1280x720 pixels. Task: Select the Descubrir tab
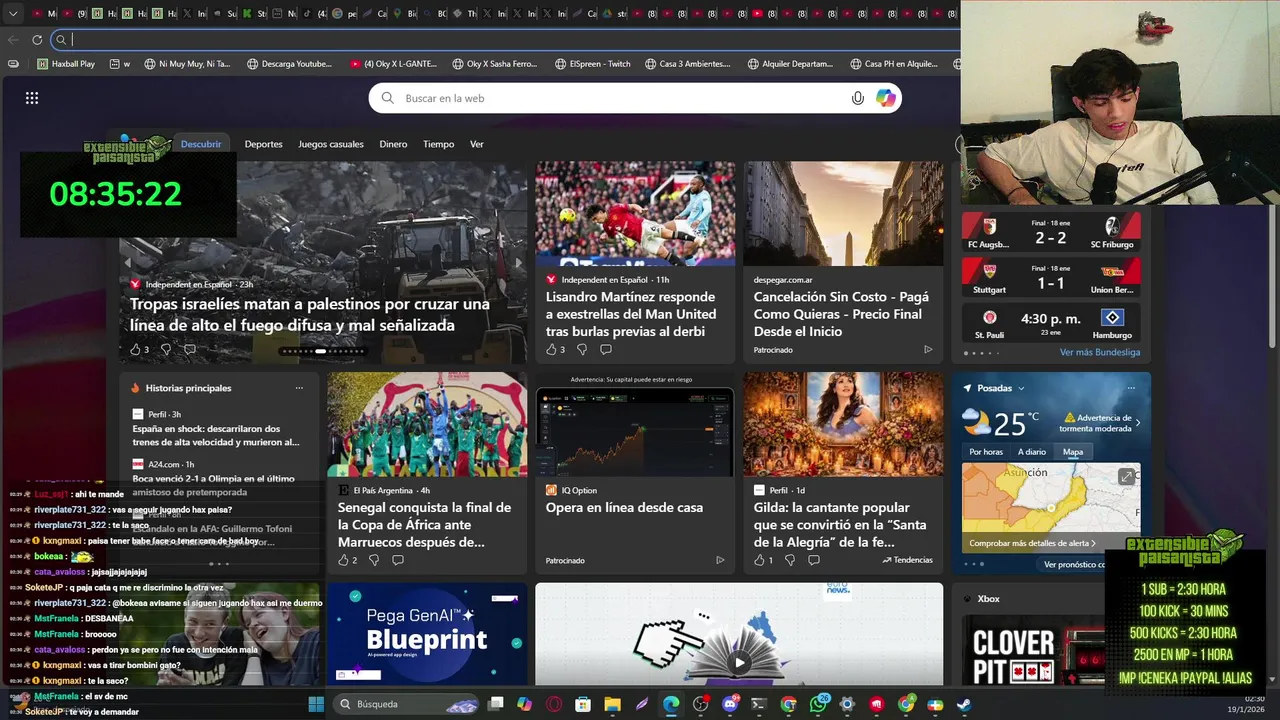pos(201,144)
